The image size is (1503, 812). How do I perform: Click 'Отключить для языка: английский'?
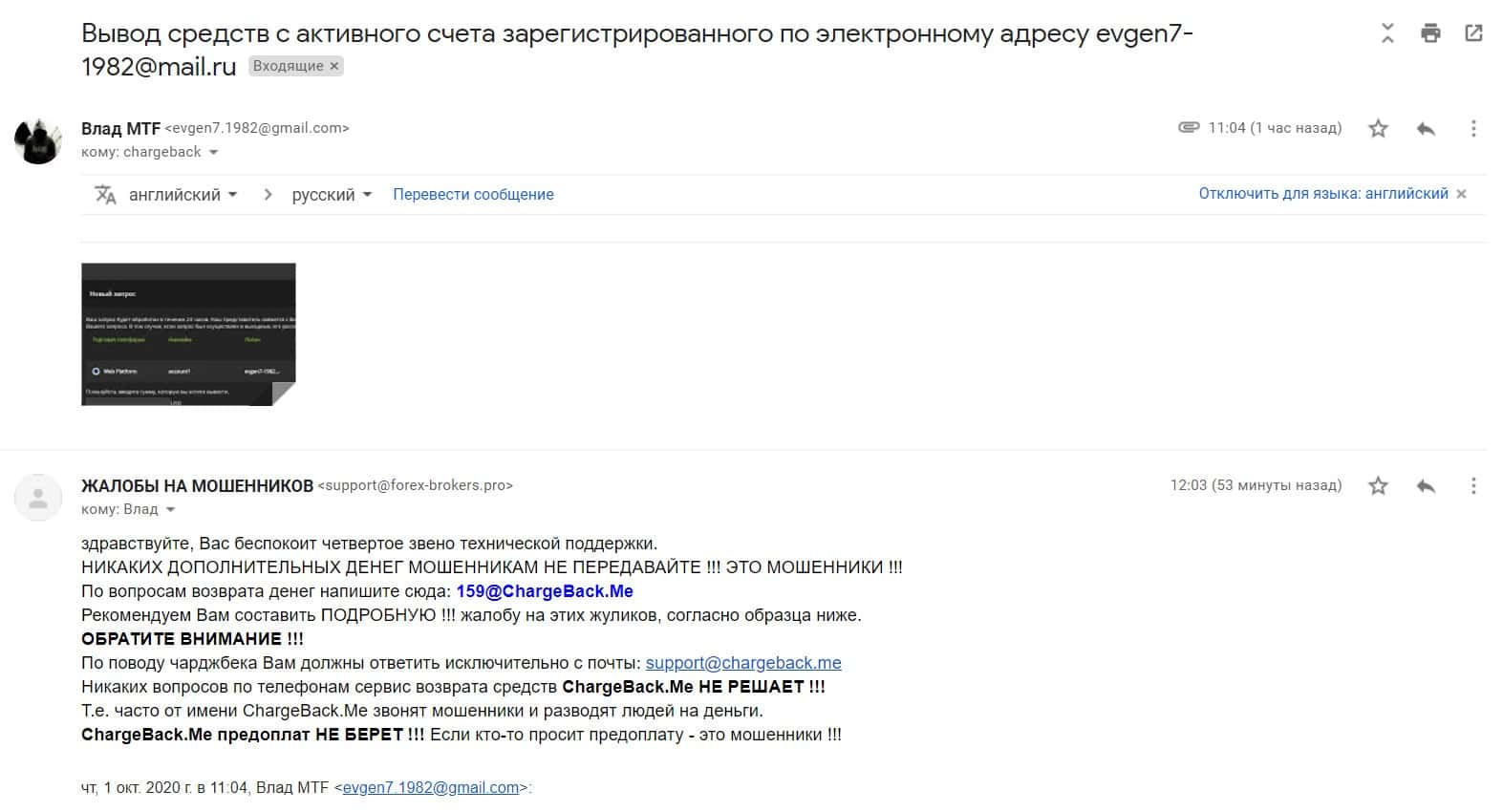(x=1323, y=194)
